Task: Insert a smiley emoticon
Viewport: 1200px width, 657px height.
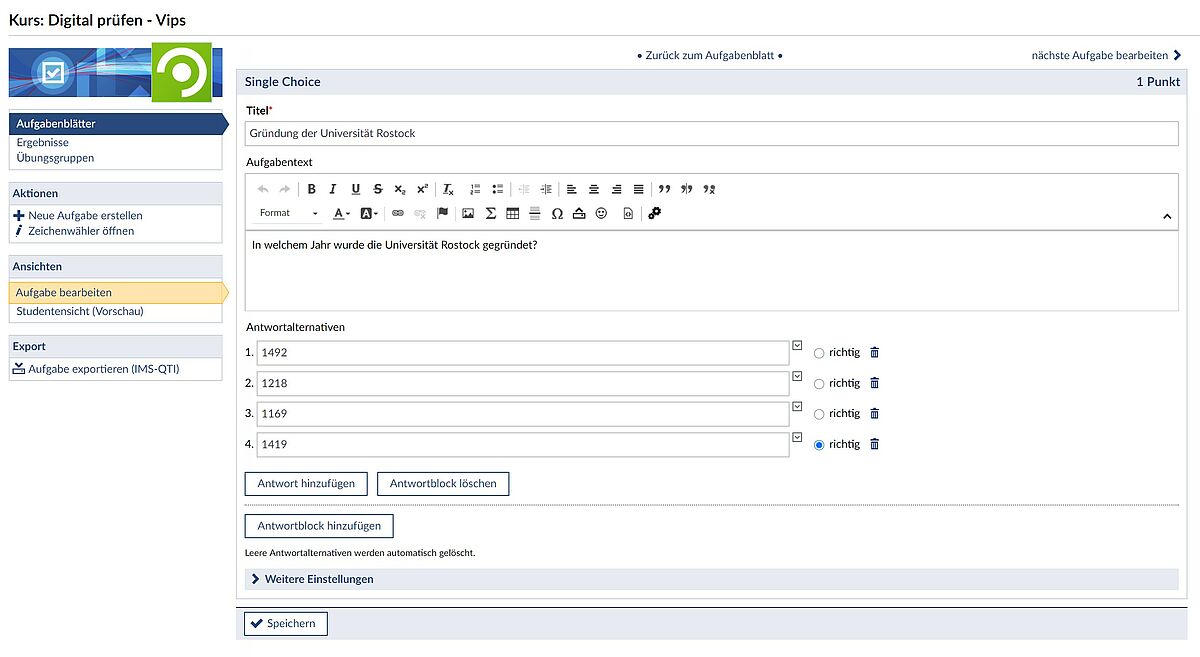Action: coord(601,213)
